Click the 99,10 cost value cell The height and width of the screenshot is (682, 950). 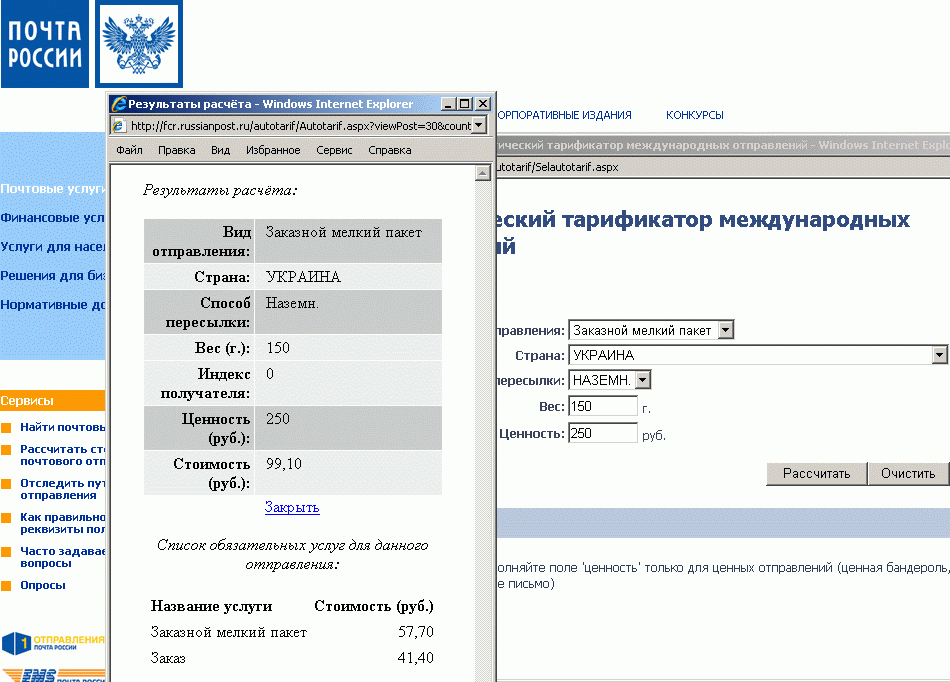348,473
